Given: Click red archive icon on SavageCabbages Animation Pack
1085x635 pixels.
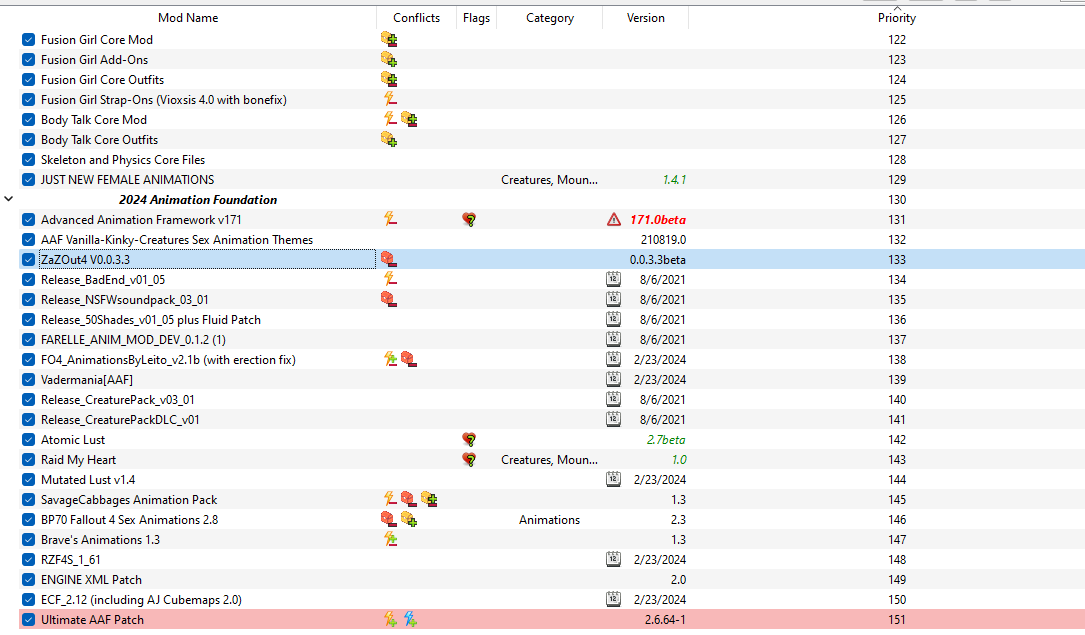Looking at the screenshot, I should pos(409,499).
